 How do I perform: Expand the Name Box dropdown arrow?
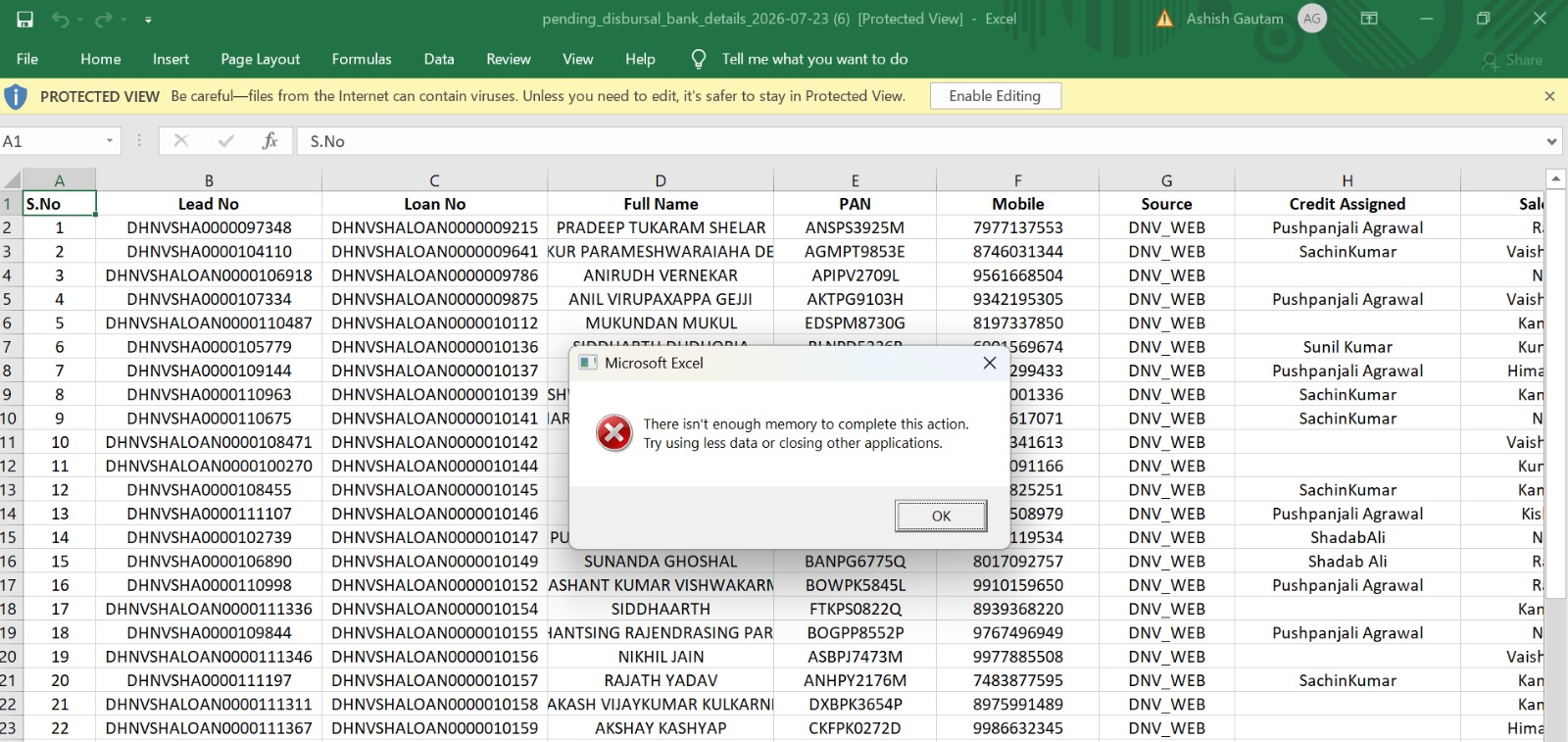coord(110,141)
